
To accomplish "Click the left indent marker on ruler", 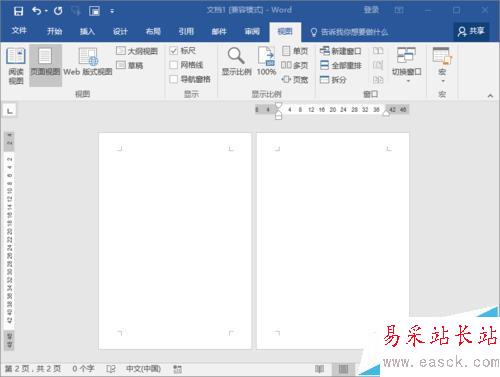I will (x=279, y=116).
